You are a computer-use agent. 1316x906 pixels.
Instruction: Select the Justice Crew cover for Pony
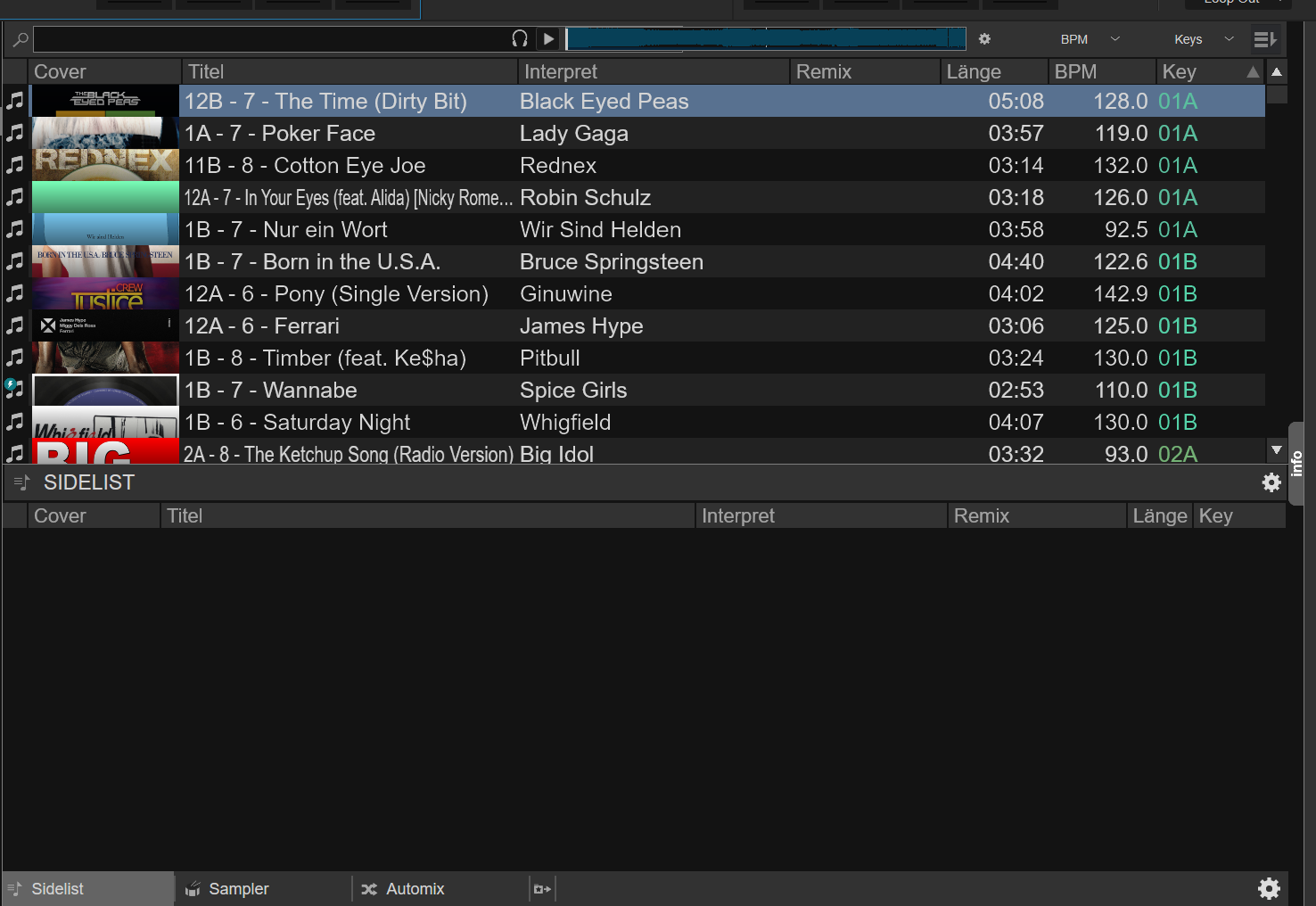[105, 293]
